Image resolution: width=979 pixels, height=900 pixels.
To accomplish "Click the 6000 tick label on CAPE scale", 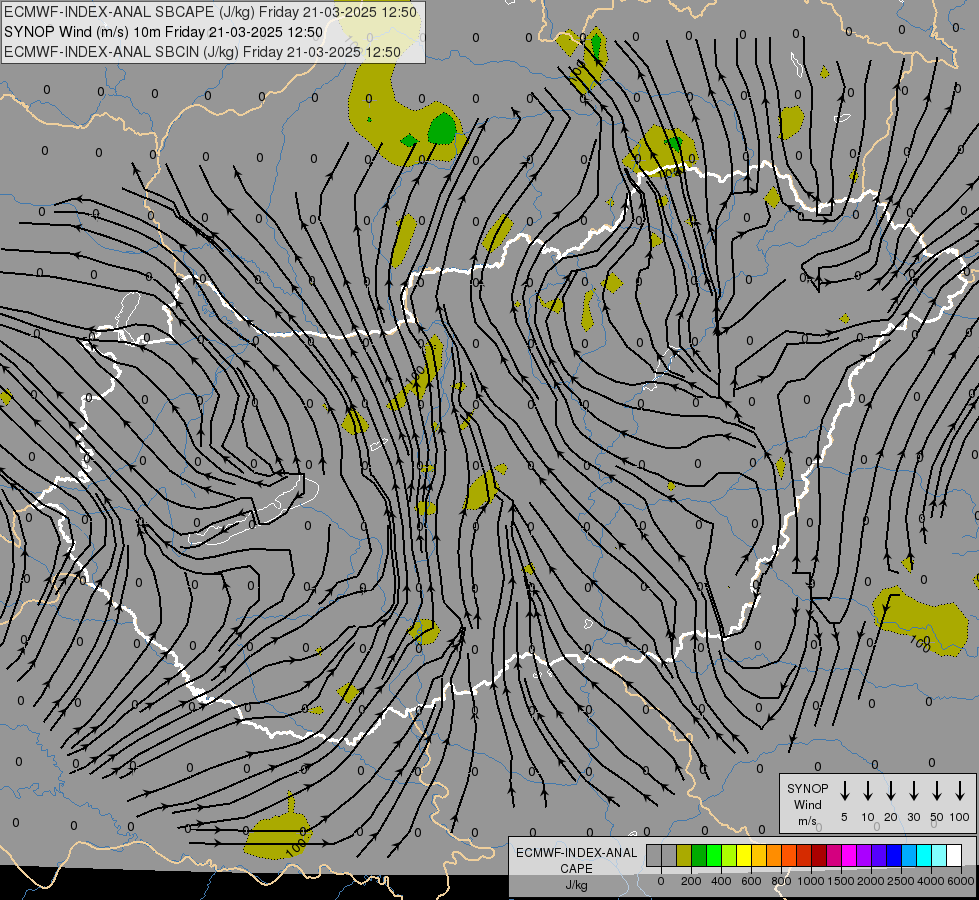I will pos(961,881).
